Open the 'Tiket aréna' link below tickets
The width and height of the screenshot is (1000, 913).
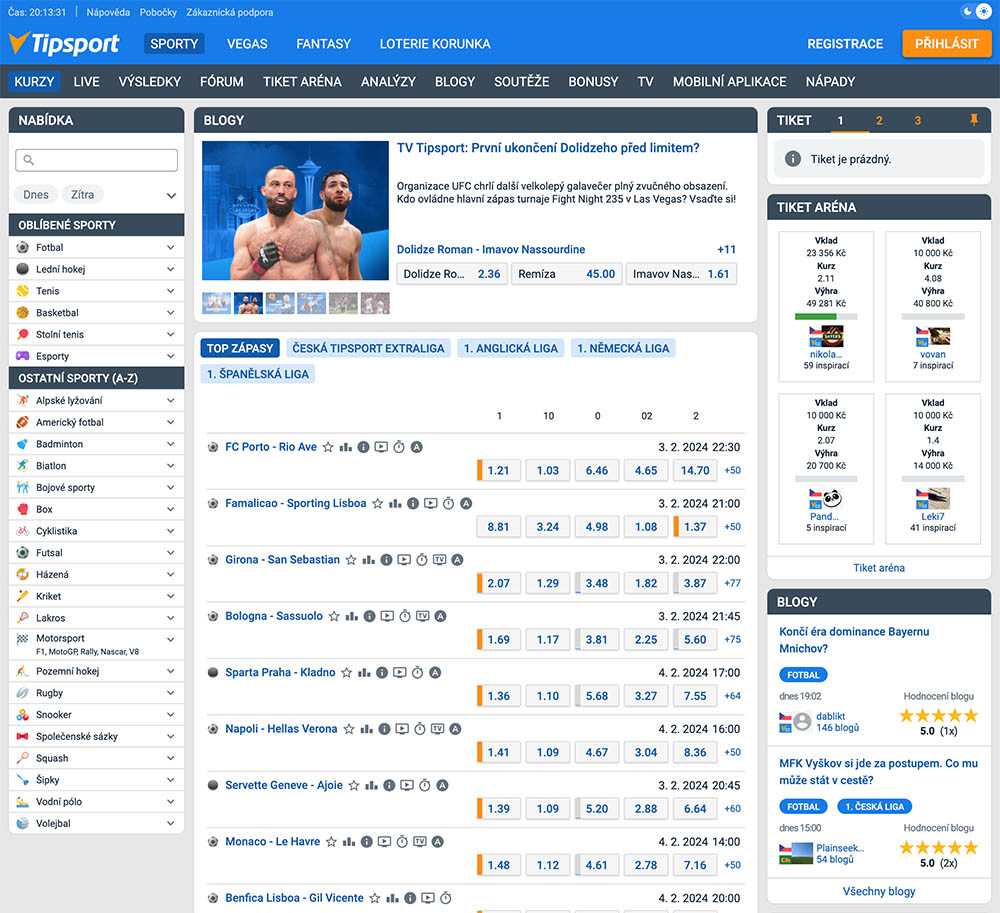[879, 567]
